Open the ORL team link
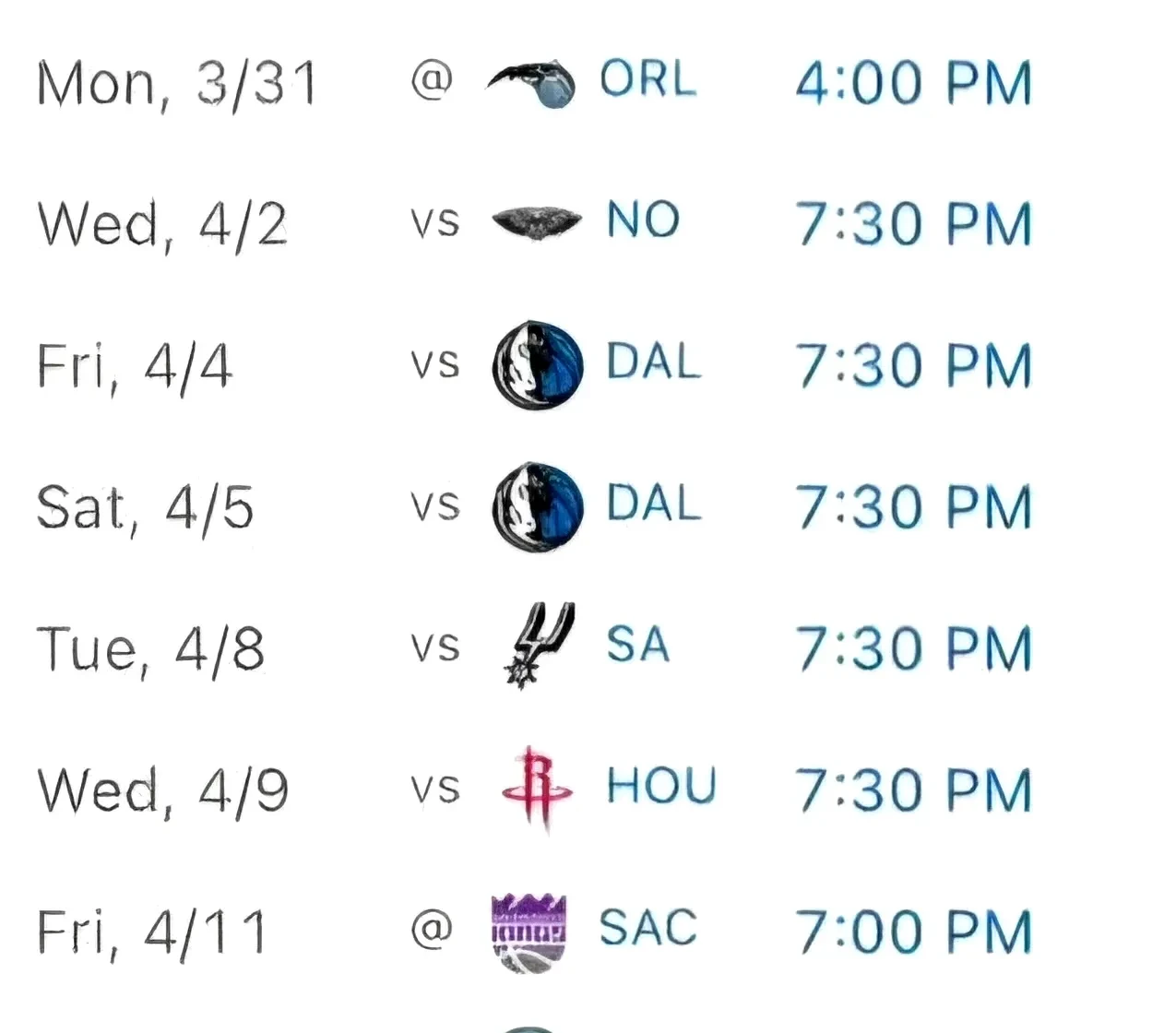The height and width of the screenshot is (1033, 1176). 647,79
